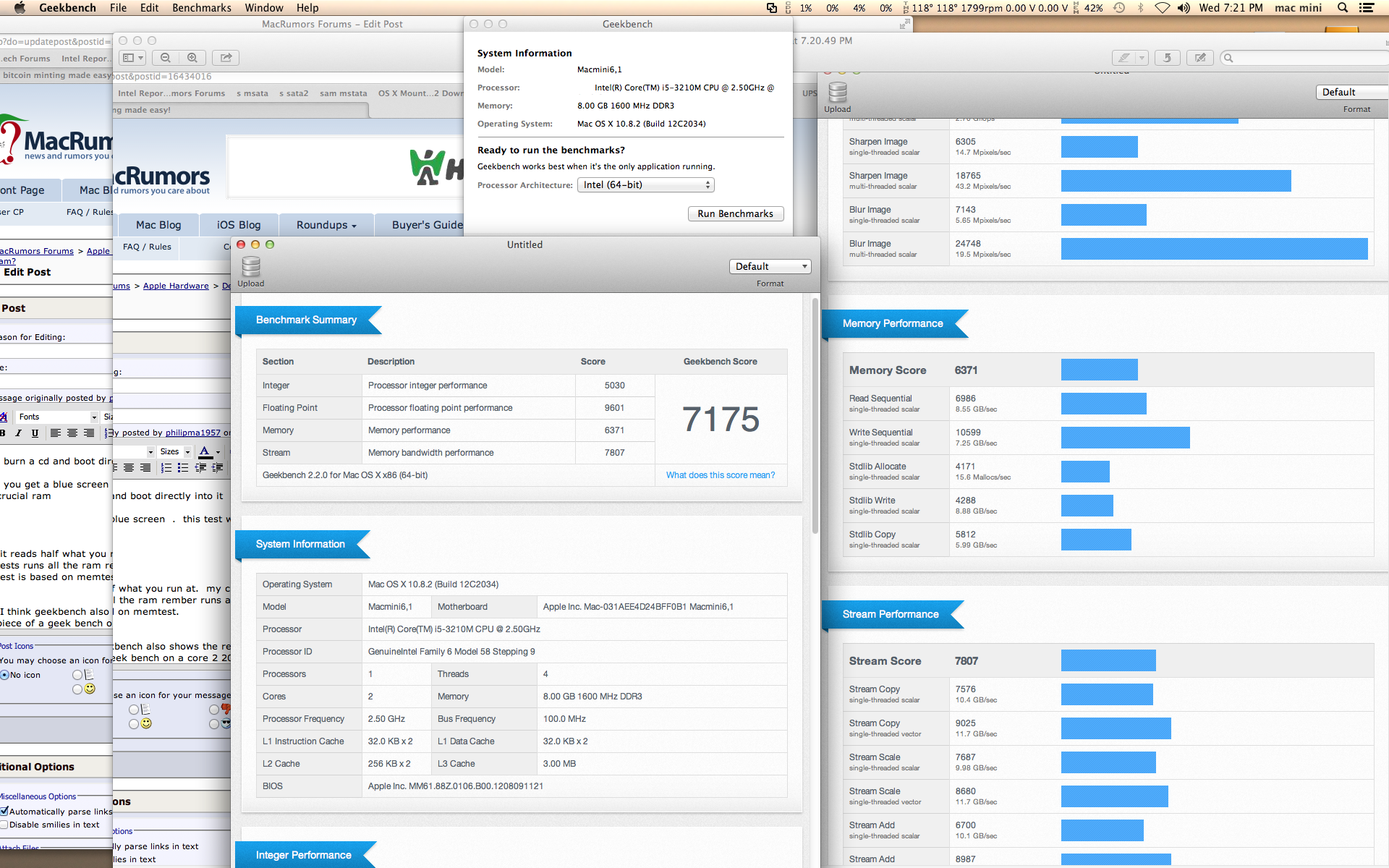Click zoom in magnifier in toolbar
Screen dimensions: 1389x868
point(192,58)
